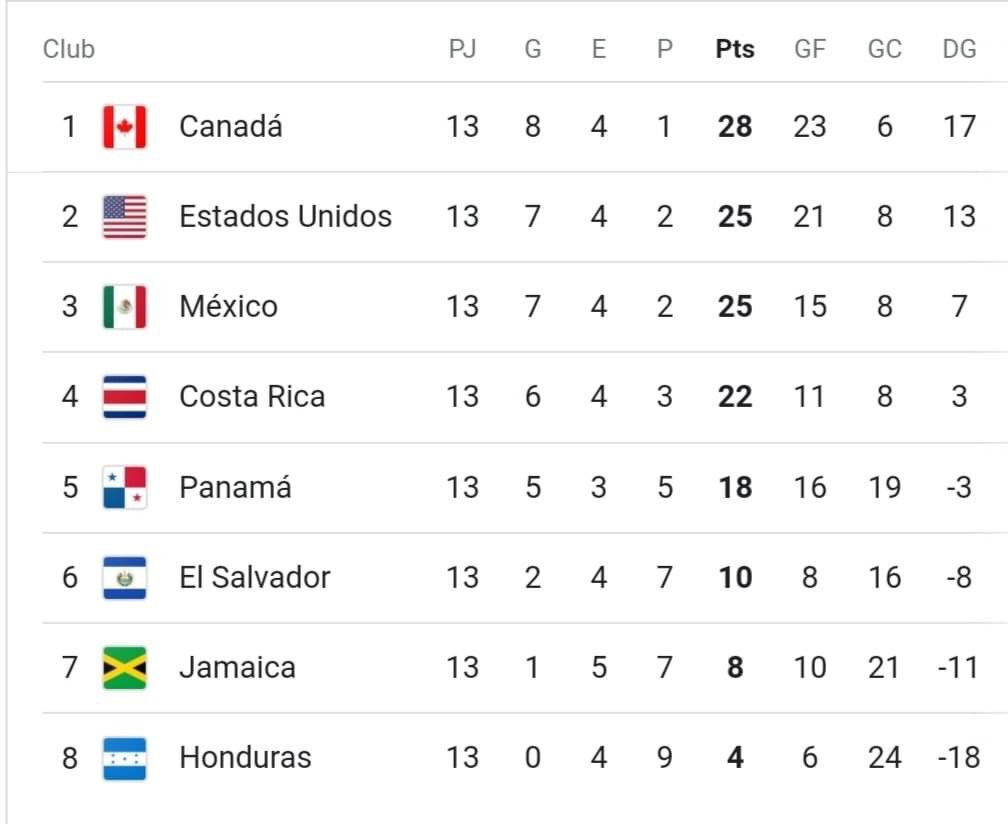Image resolution: width=1008 pixels, height=824 pixels.
Task: Click Canadá's 28 points value
Action: (735, 127)
